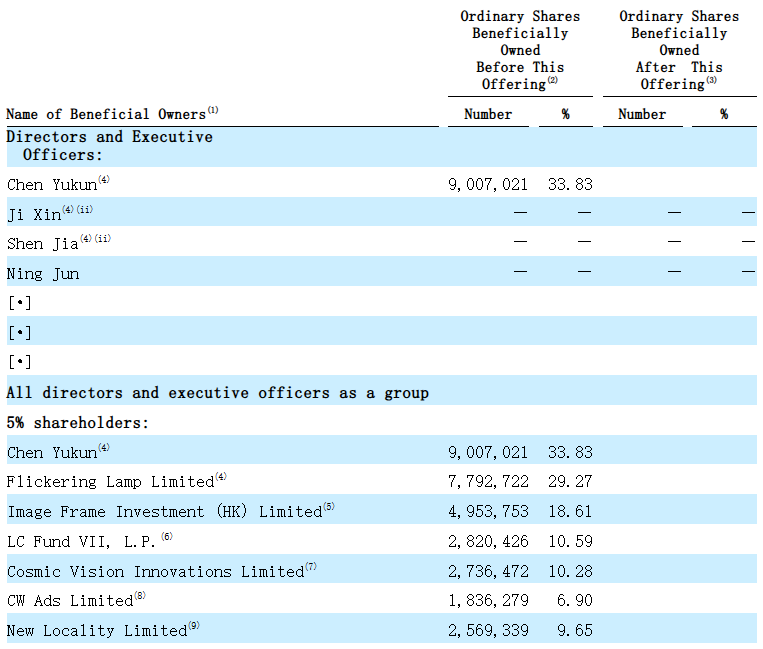Image resolution: width=763 pixels, height=649 pixels.
Task: Select Image Frame Investment (HK) Limited
Action: [x=164, y=512]
